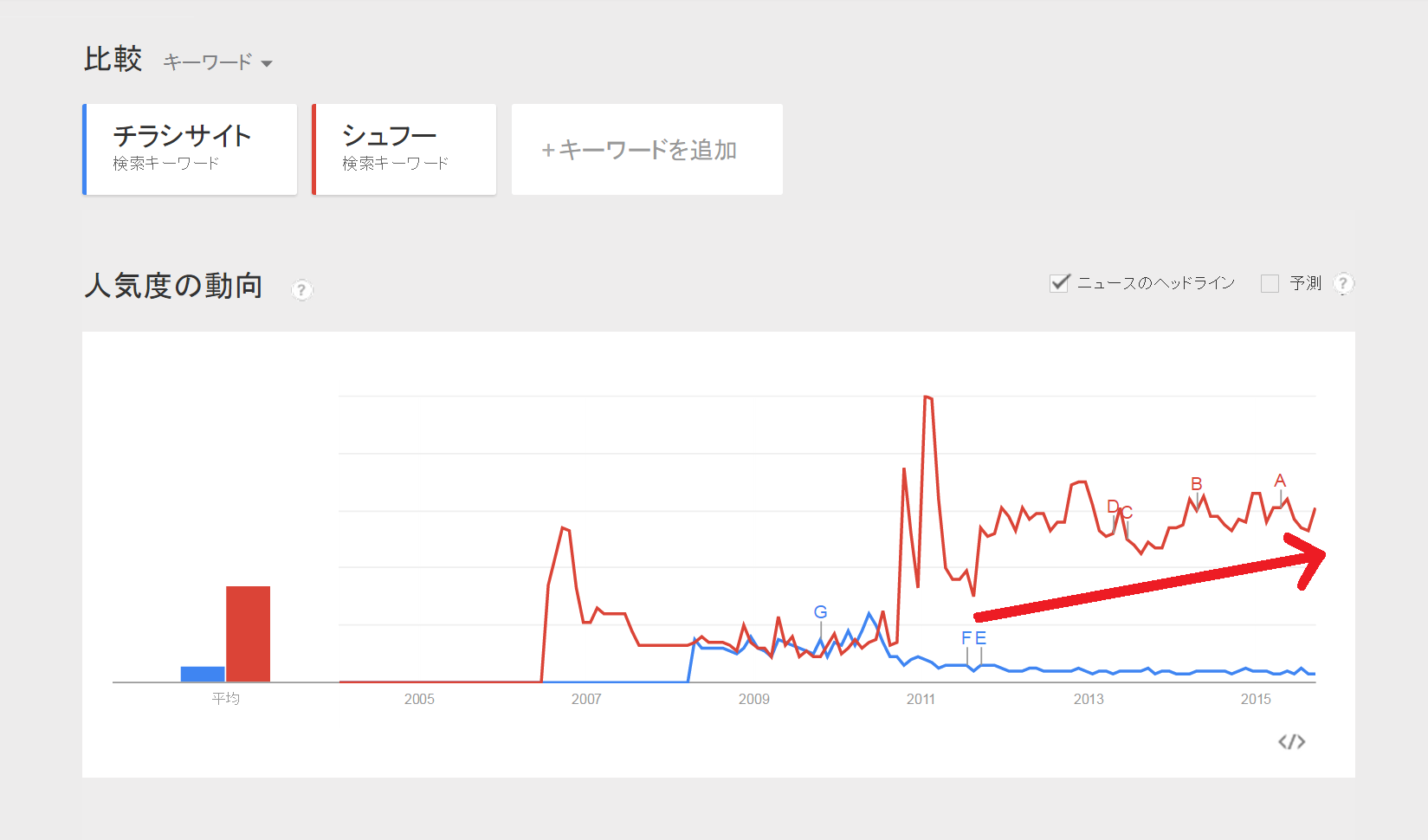Select blue news headline marker E

(x=980, y=637)
